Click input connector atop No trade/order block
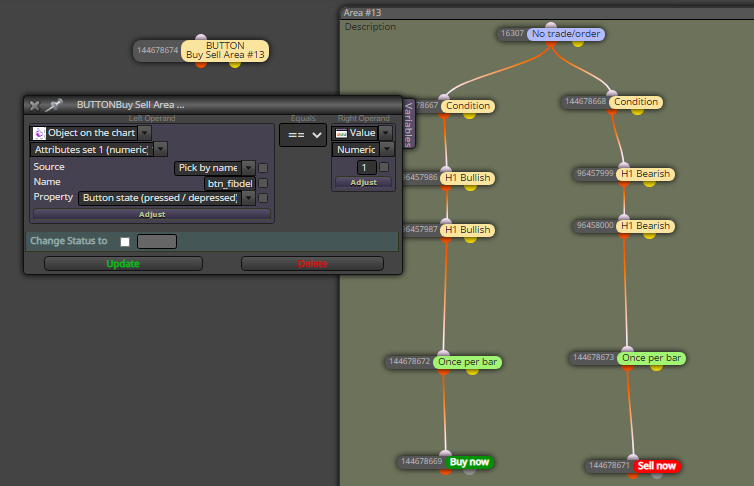 551,25
